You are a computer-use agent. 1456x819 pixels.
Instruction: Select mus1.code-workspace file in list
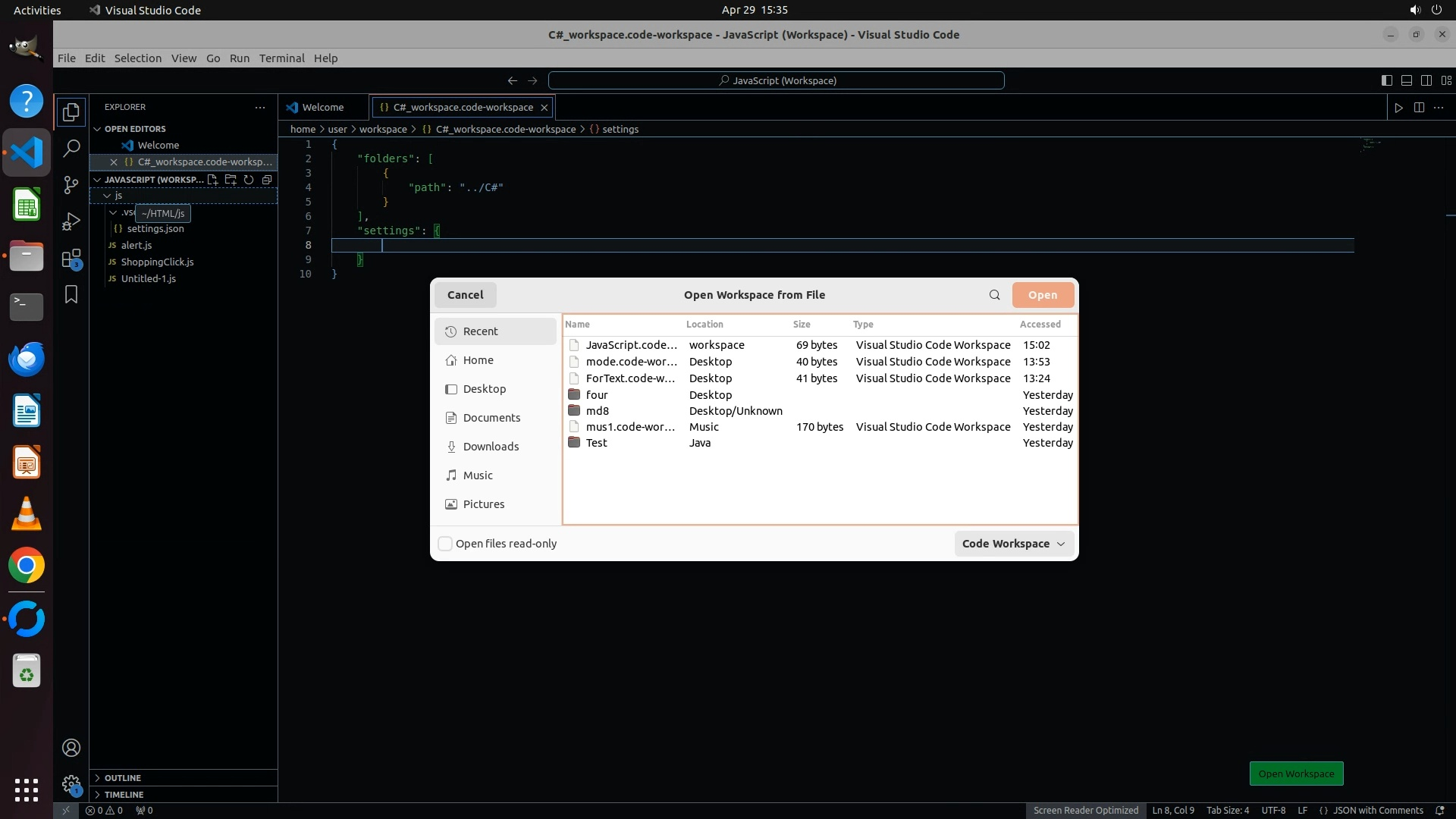pyautogui.click(x=629, y=427)
